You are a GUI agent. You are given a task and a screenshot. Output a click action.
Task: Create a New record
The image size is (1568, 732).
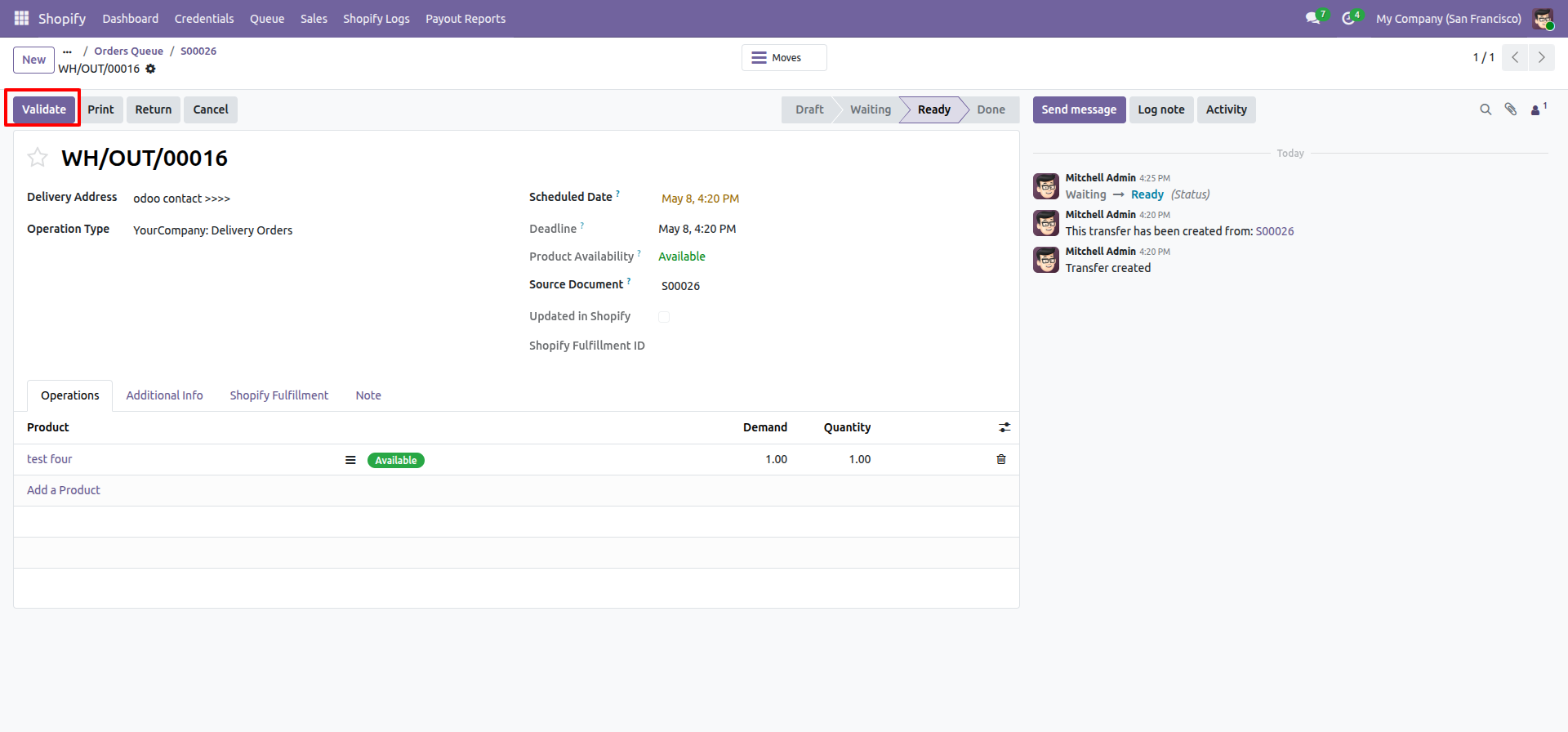tap(33, 60)
